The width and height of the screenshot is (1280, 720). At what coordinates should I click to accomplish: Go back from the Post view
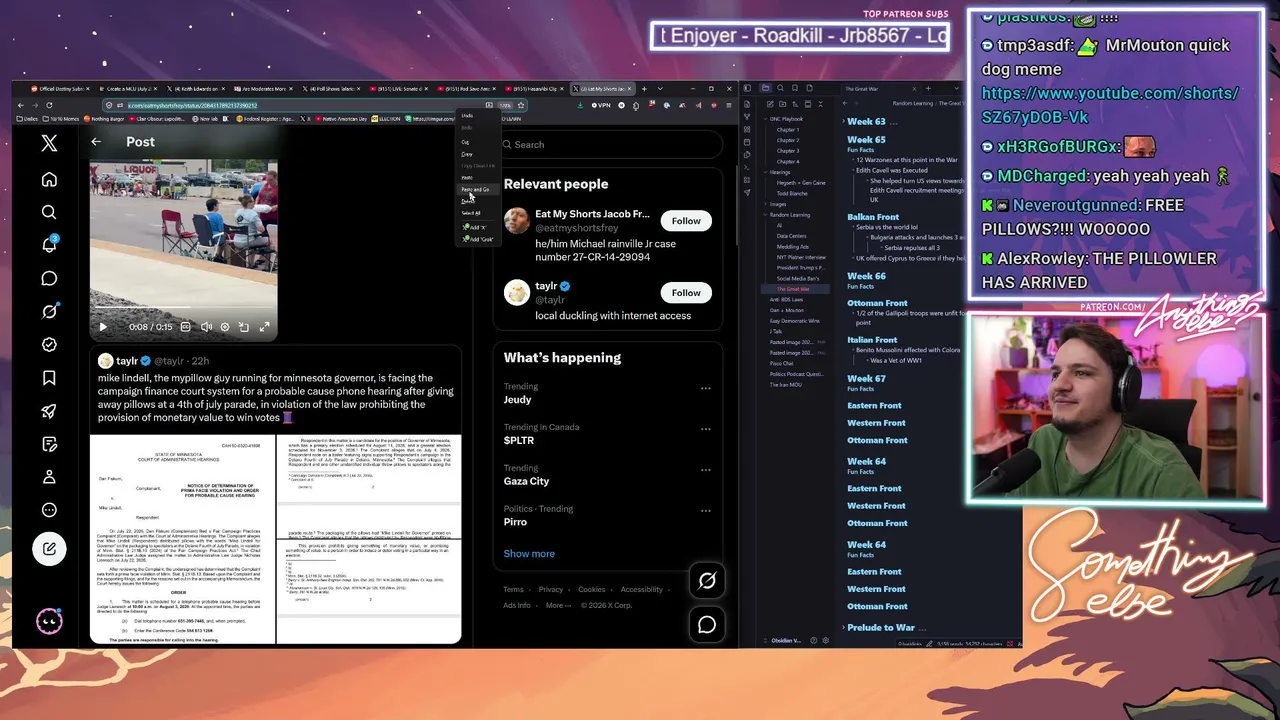click(x=96, y=142)
